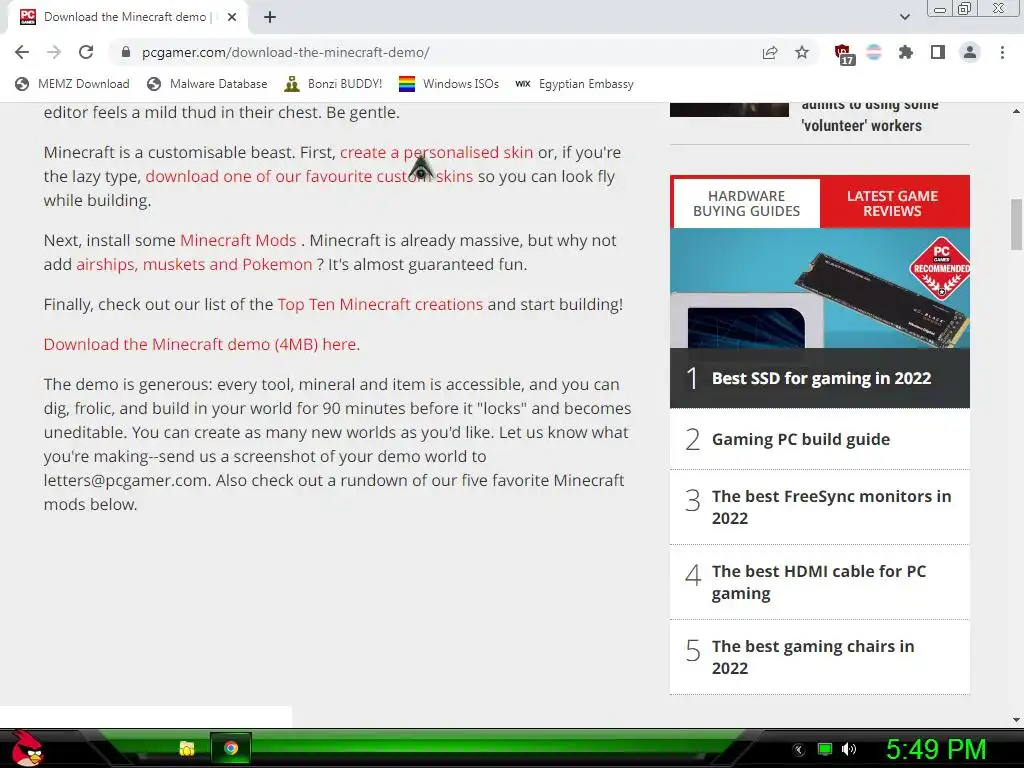The image size is (1024, 768).
Task: Open 'Best SSD for gaming in 2022'
Action: pos(821,378)
